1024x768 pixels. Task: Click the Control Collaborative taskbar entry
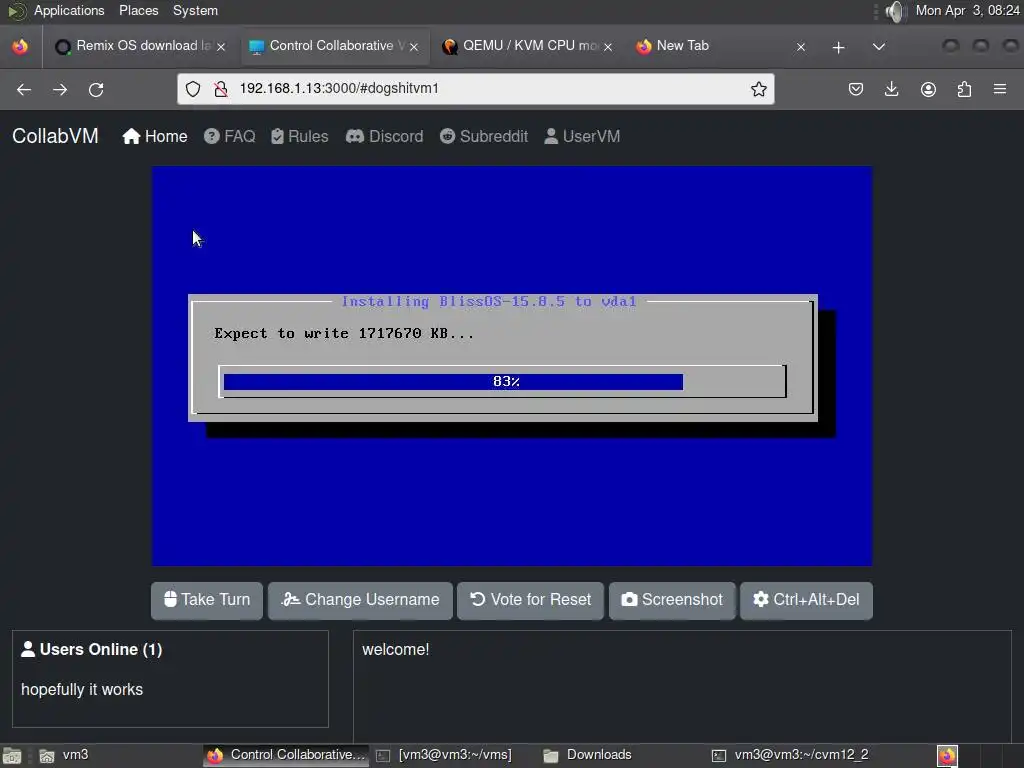[x=286, y=755]
